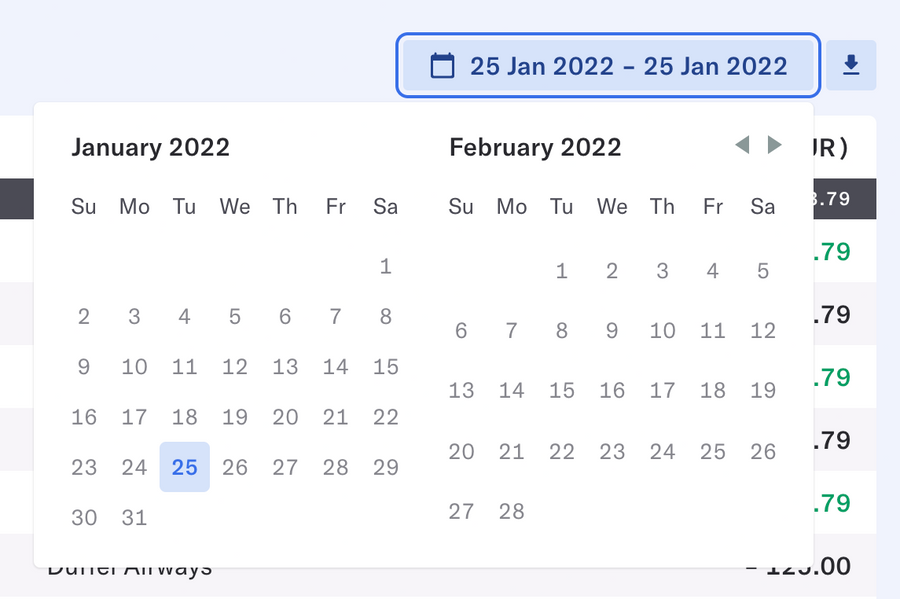Click the February 2022 month header

point(535,147)
